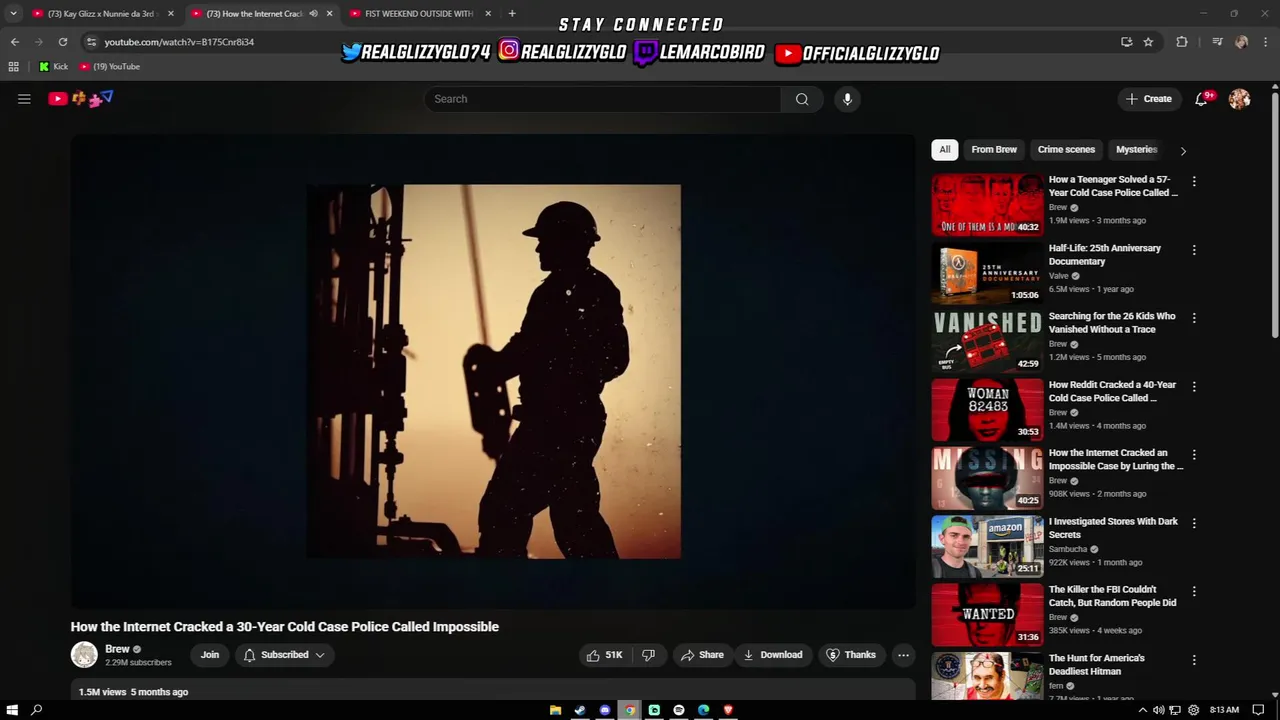
Task: Select the Mysteries filter chip
Action: pyautogui.click(x=1136, y=150)
